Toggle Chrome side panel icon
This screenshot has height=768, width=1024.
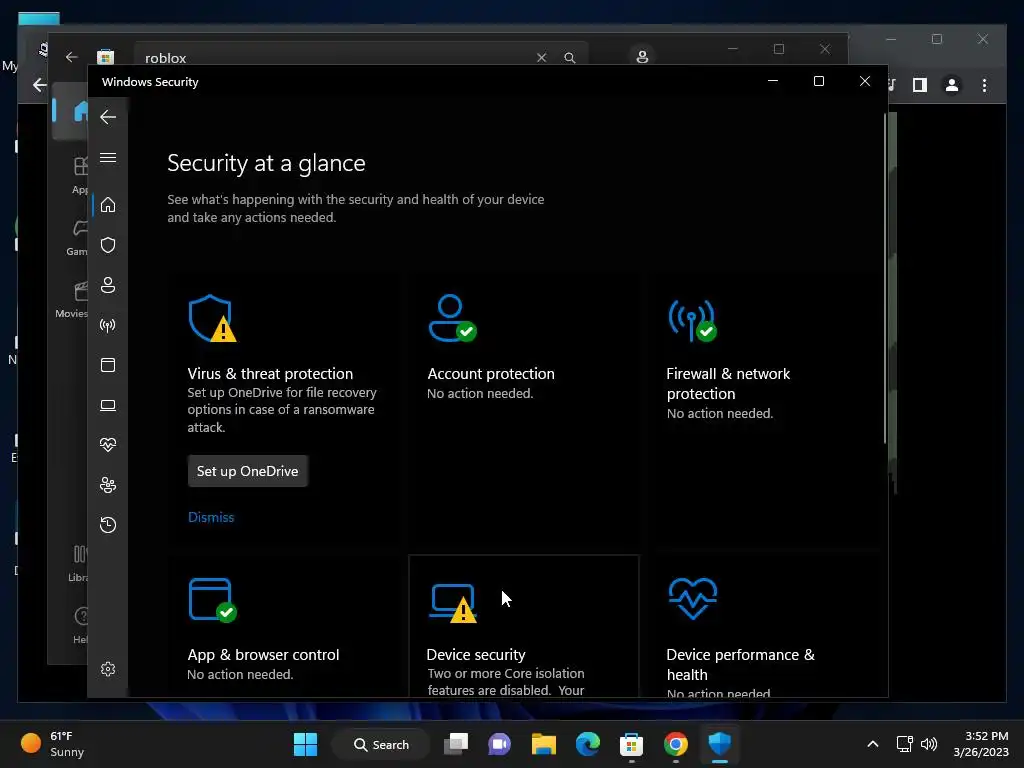[x=920, y=85]
